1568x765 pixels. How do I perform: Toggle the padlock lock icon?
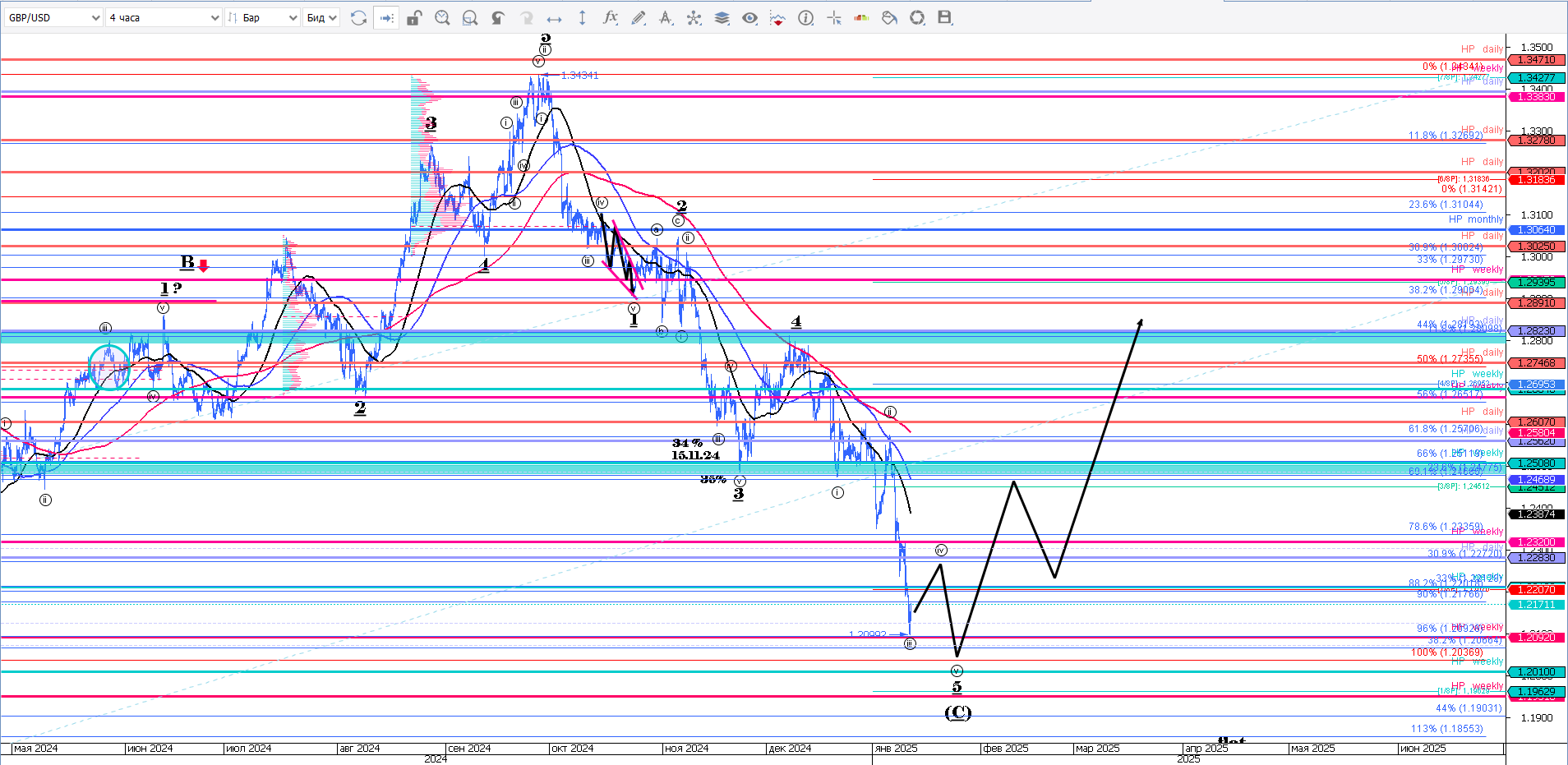click(x=414, y=17)
